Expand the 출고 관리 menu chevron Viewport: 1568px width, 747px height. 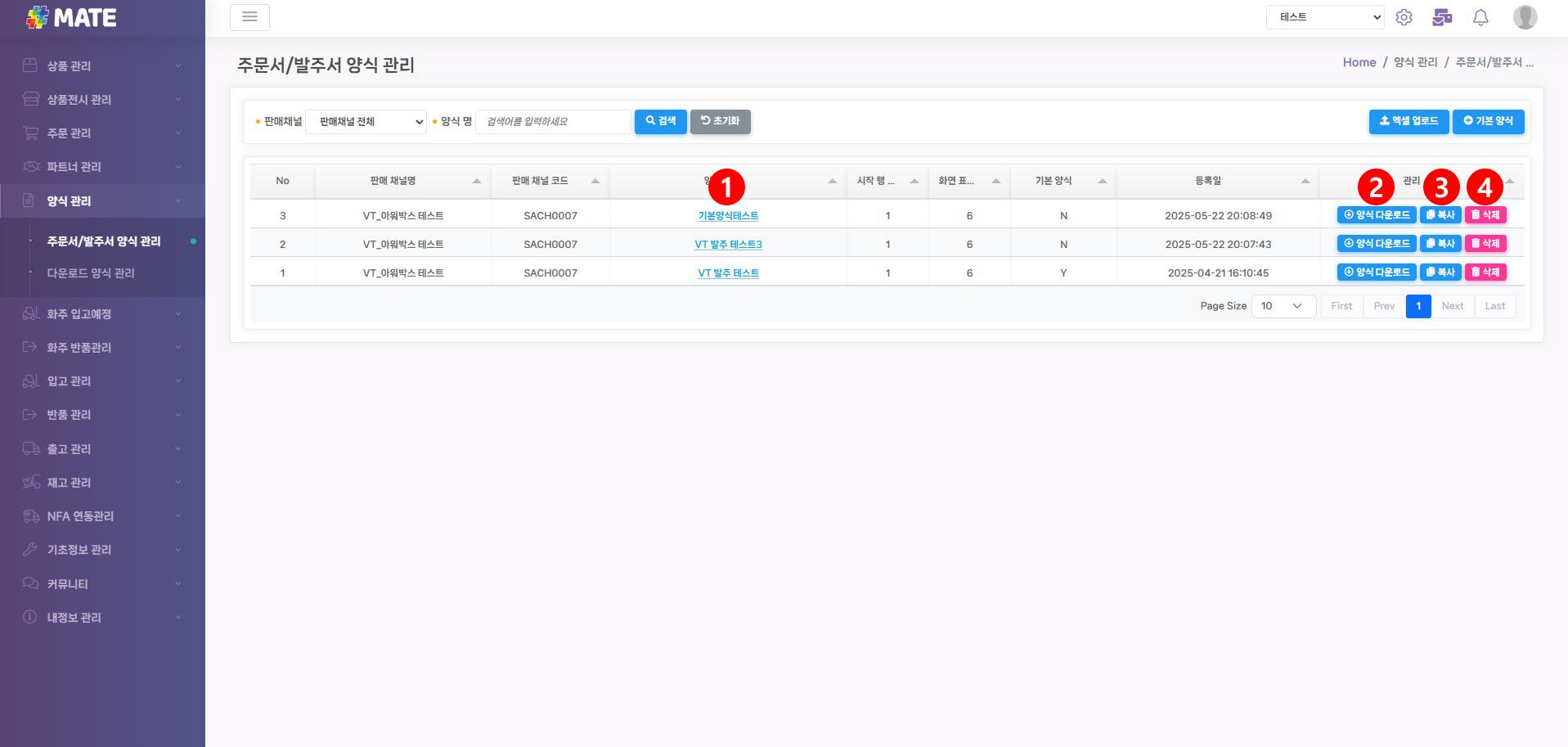(177, 448)
